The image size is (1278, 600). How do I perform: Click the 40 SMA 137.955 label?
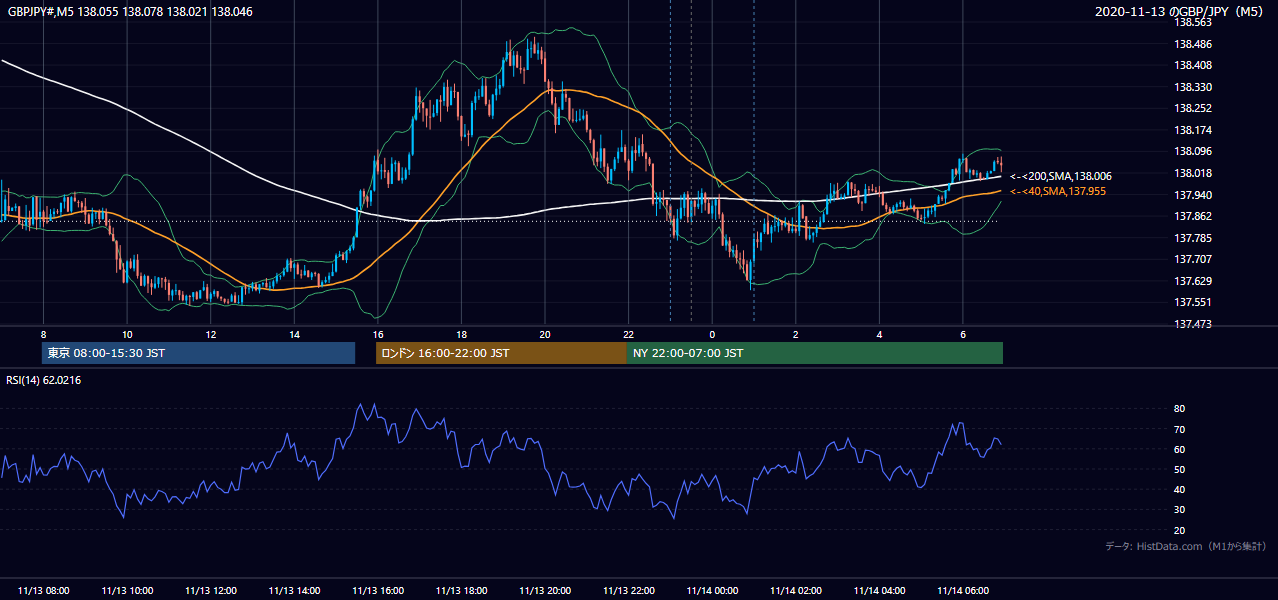point(1058,191)
